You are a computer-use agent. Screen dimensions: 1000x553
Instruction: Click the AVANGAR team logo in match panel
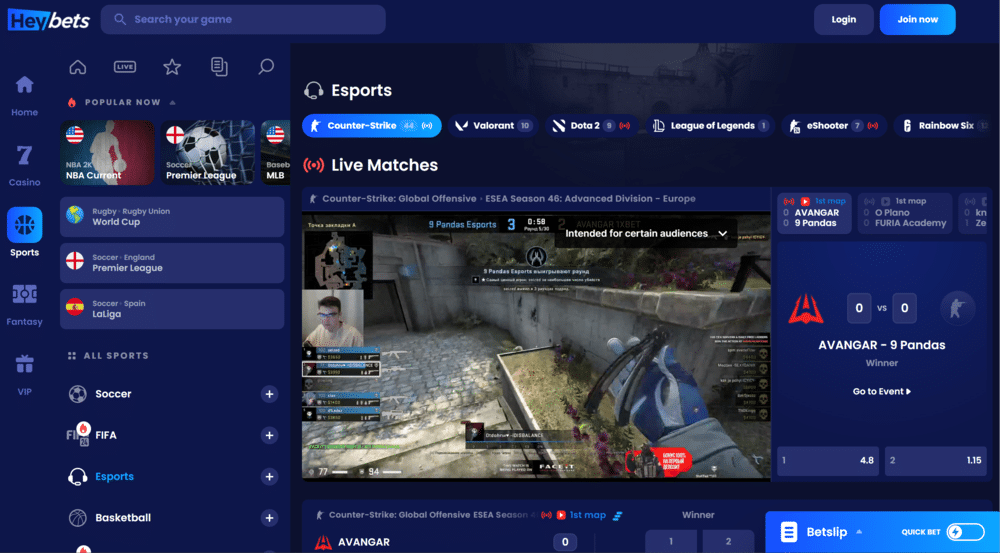coord(805,309)
